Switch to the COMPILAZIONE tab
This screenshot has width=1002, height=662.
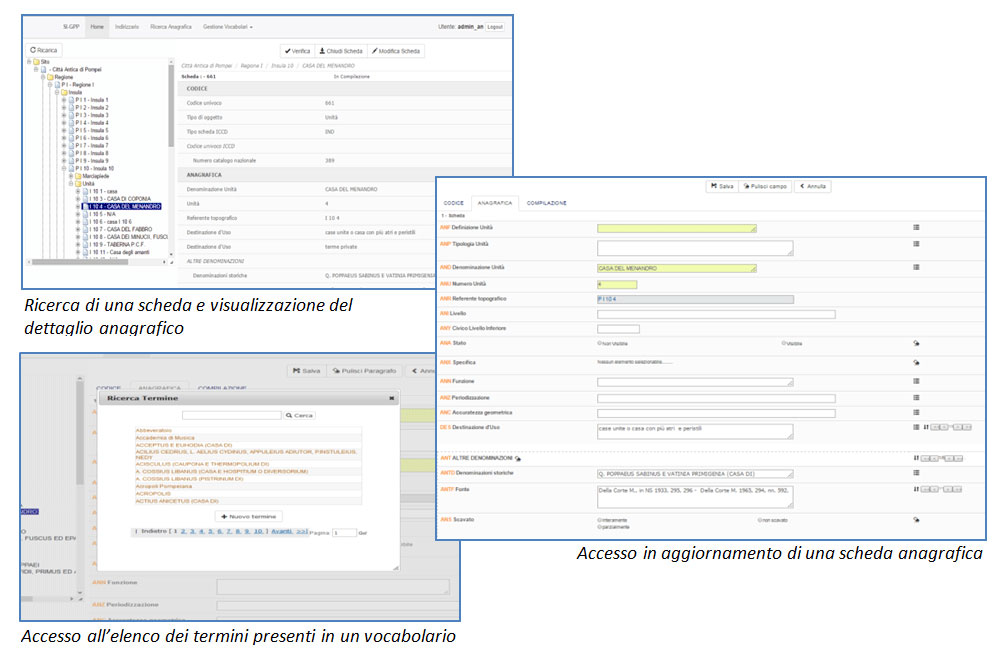(546, 203)
